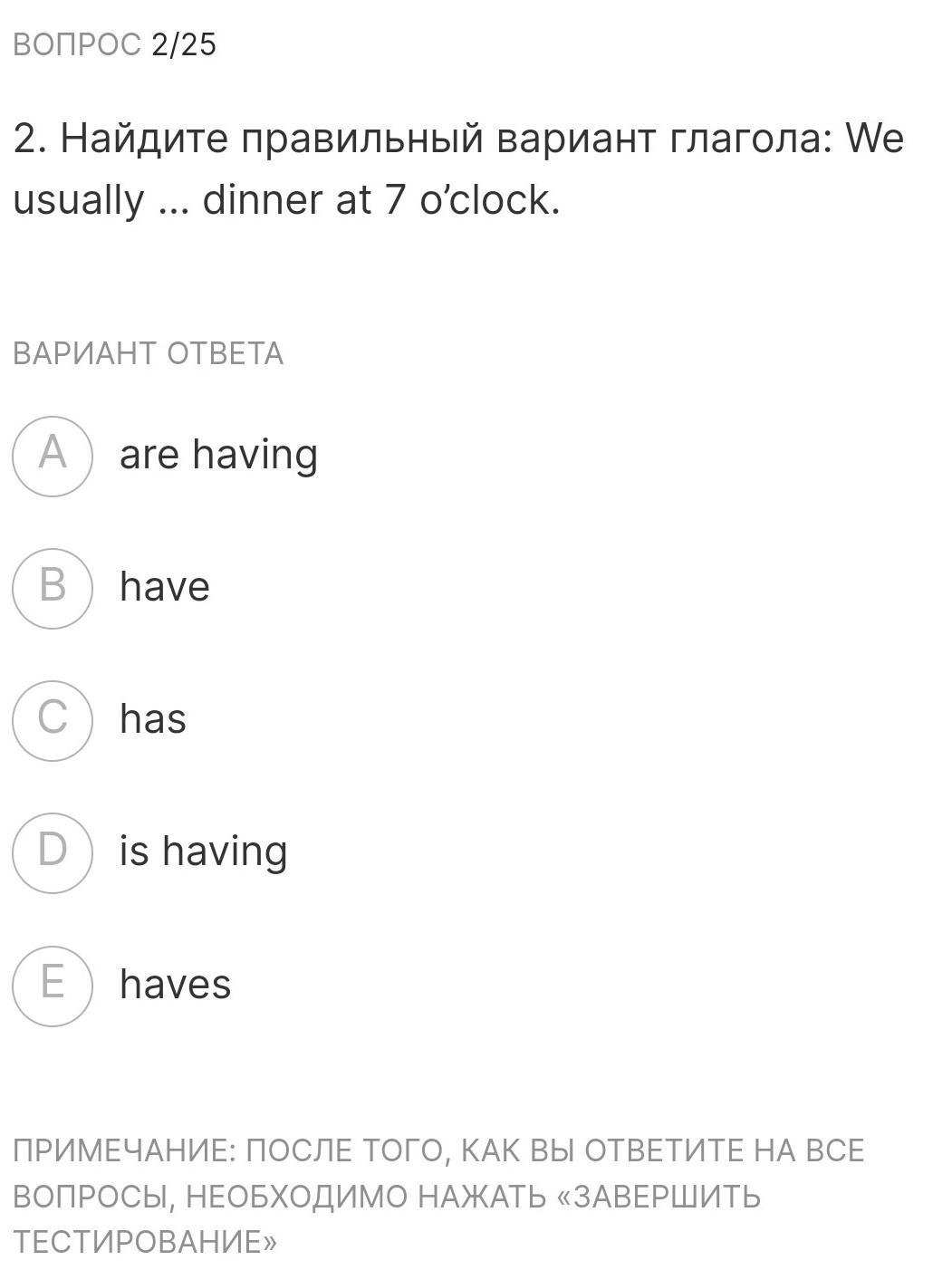This screenshot has width=952, height=1270.
Task: Click the answer text 'have'
Action: (165, 587)
